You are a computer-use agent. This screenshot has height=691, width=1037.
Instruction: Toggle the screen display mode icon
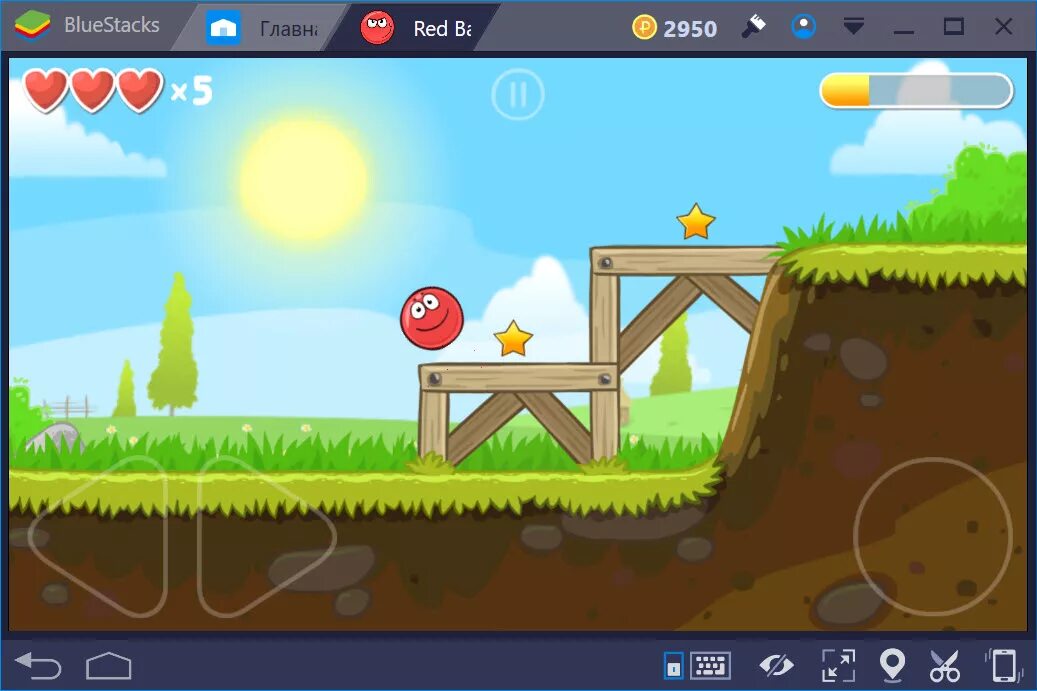coord(673,666)
